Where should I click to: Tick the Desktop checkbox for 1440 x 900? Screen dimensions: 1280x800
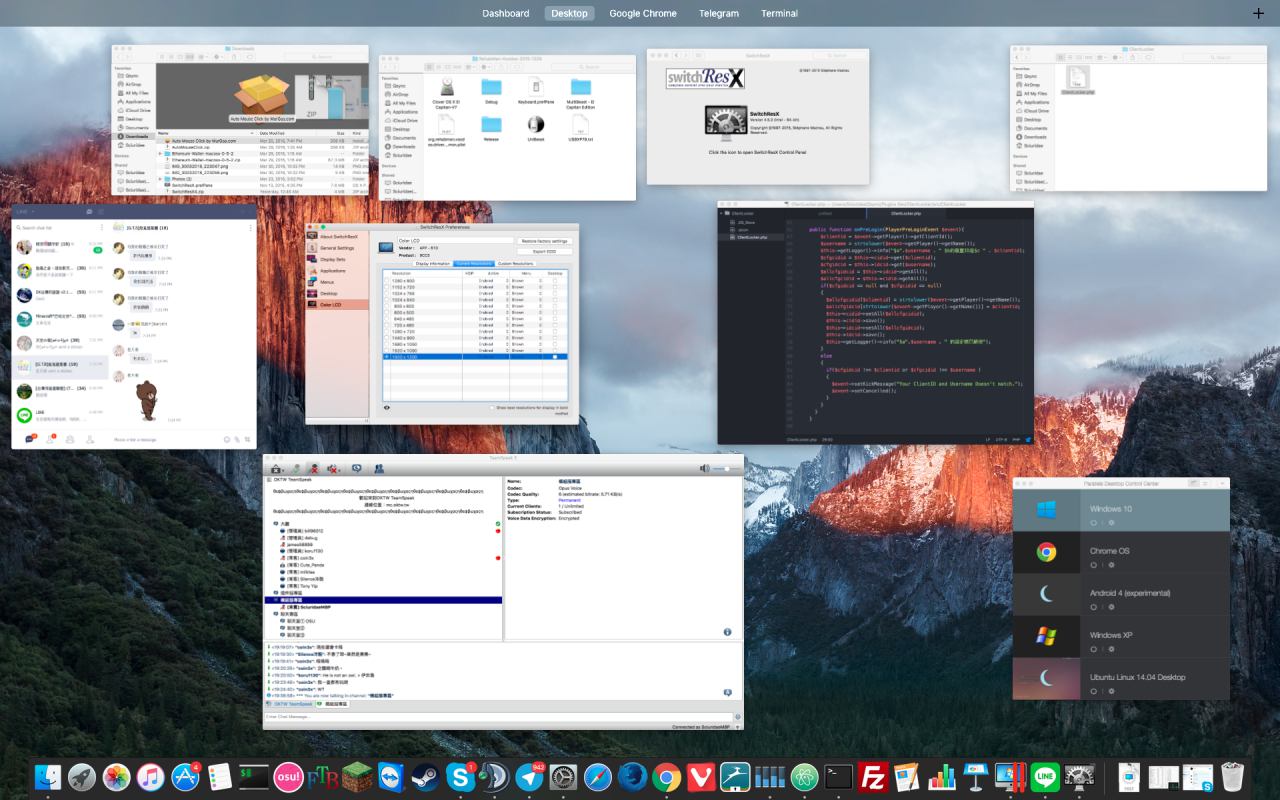pyautogui.click(x=556, y=338)
